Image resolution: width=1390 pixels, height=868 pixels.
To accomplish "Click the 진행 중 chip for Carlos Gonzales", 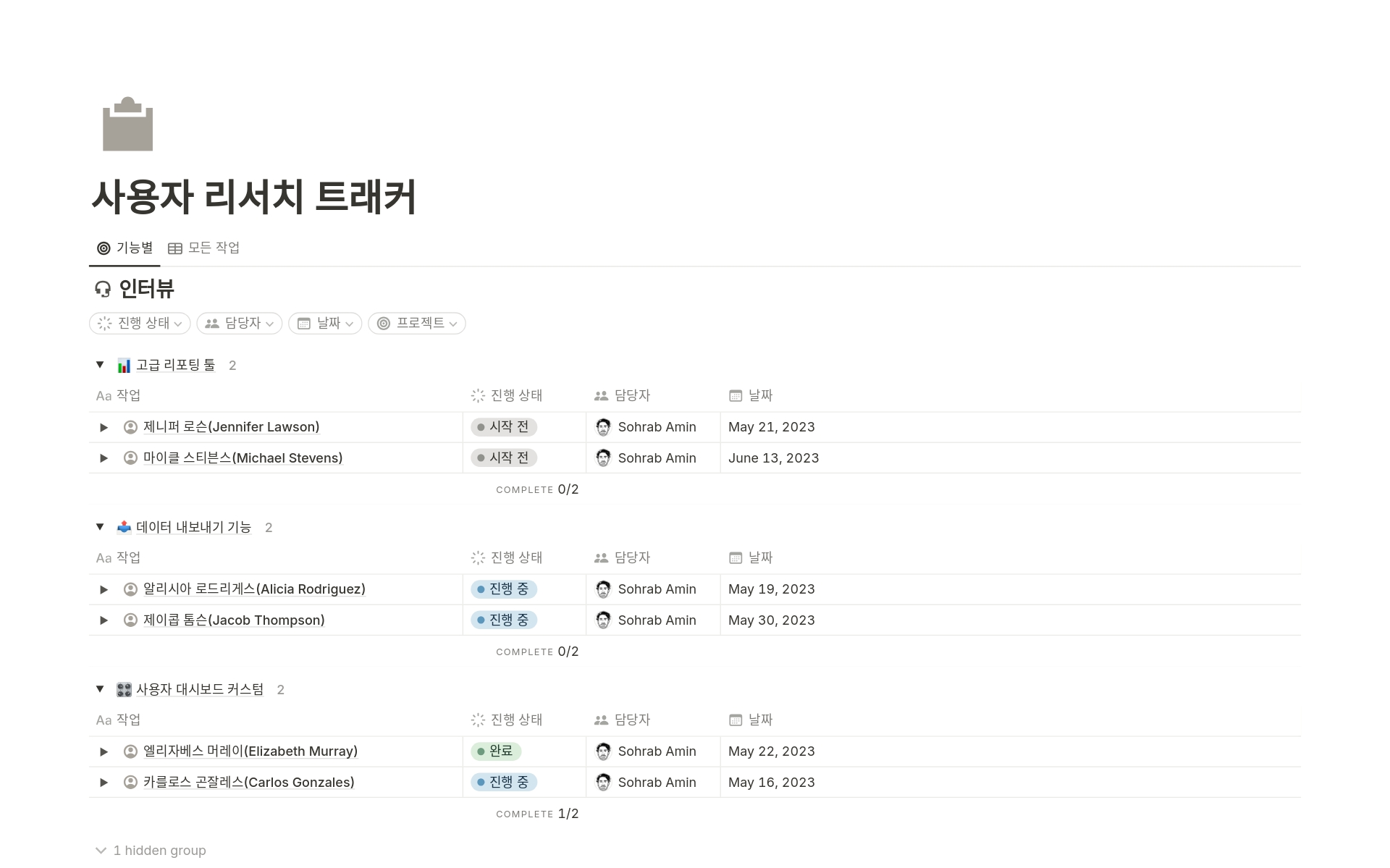I will (504, 782).
